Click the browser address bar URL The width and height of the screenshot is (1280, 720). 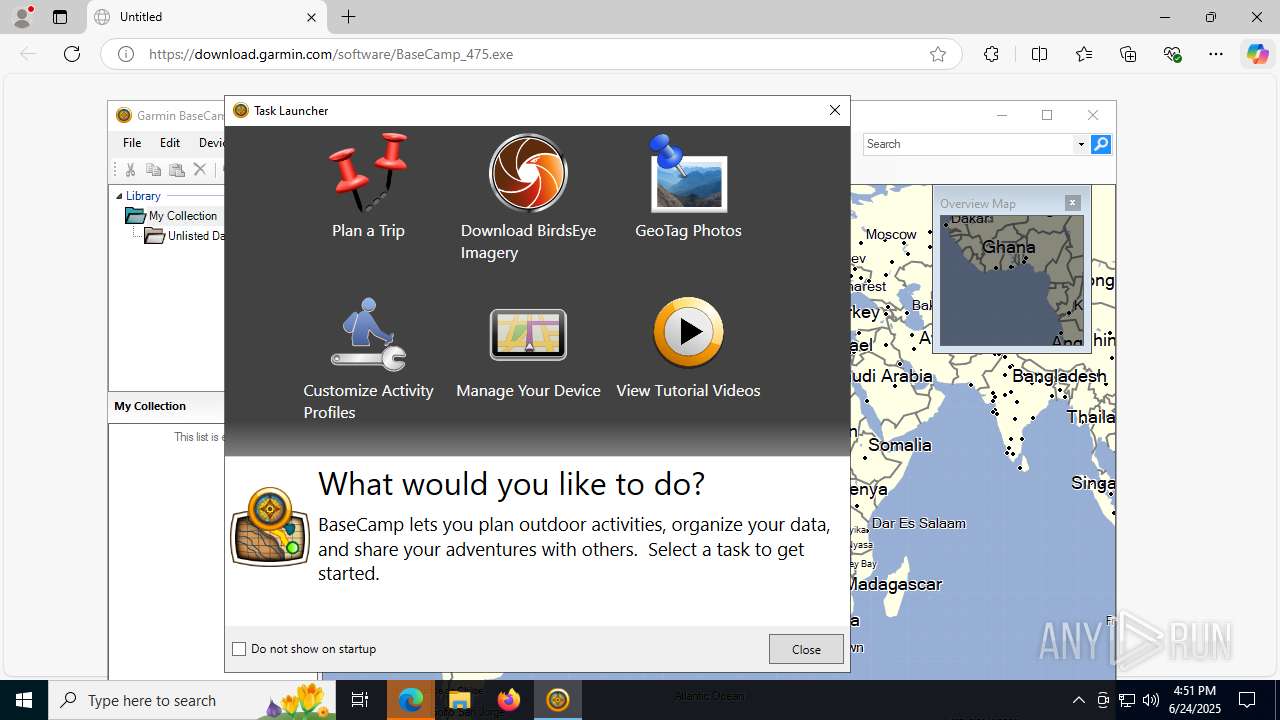click(x=331, y=54)
